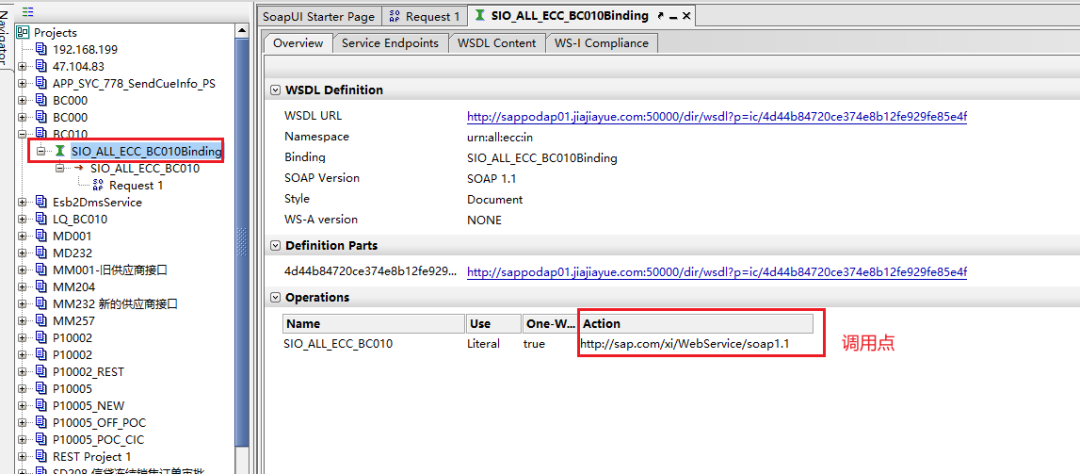Viewport: 1080px width, 474px height.
Task: Click the project icon beside MM204
Action: tap(41, 287)
